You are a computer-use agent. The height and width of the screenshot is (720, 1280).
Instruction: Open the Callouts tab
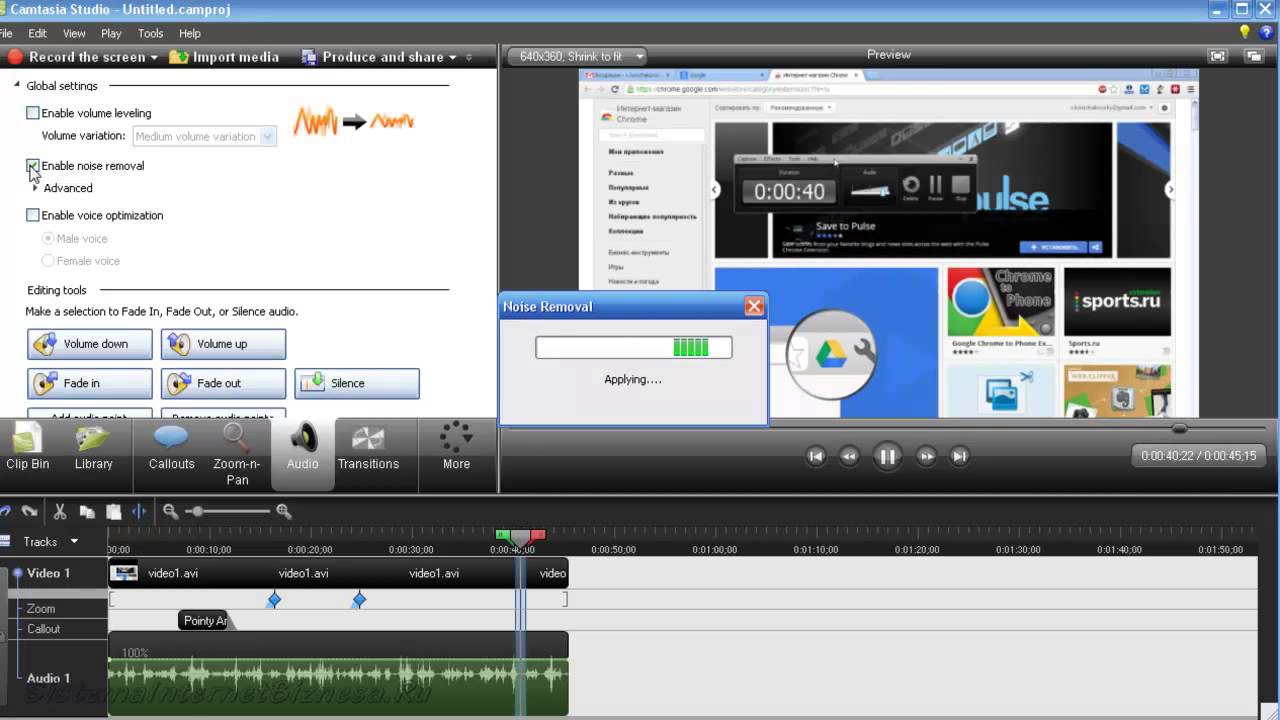pyautogui.click(x=171, y=448)
